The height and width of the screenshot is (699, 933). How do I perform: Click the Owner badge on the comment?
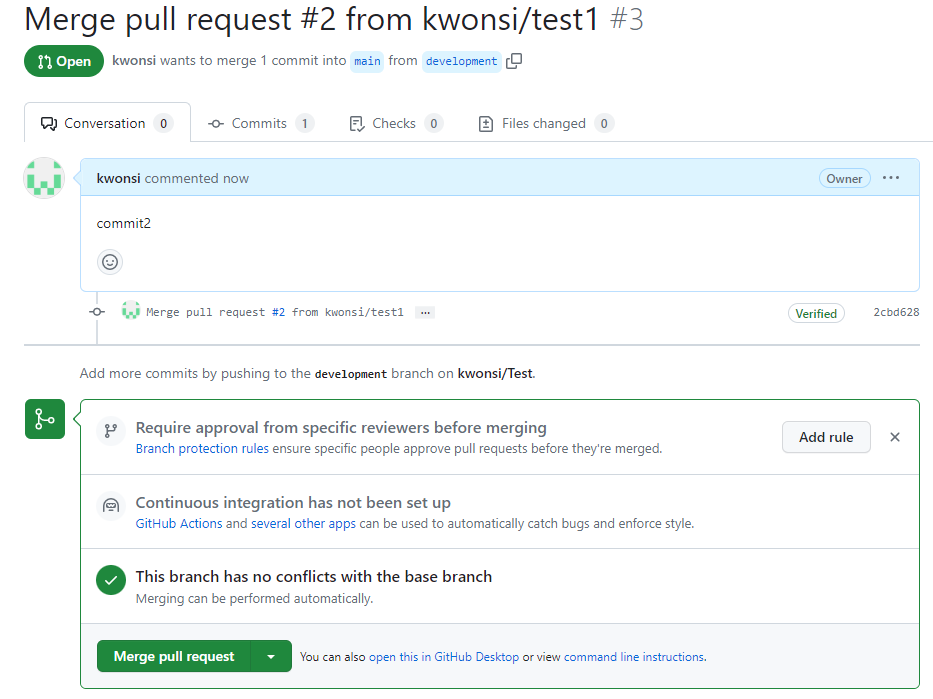[844, 178]
